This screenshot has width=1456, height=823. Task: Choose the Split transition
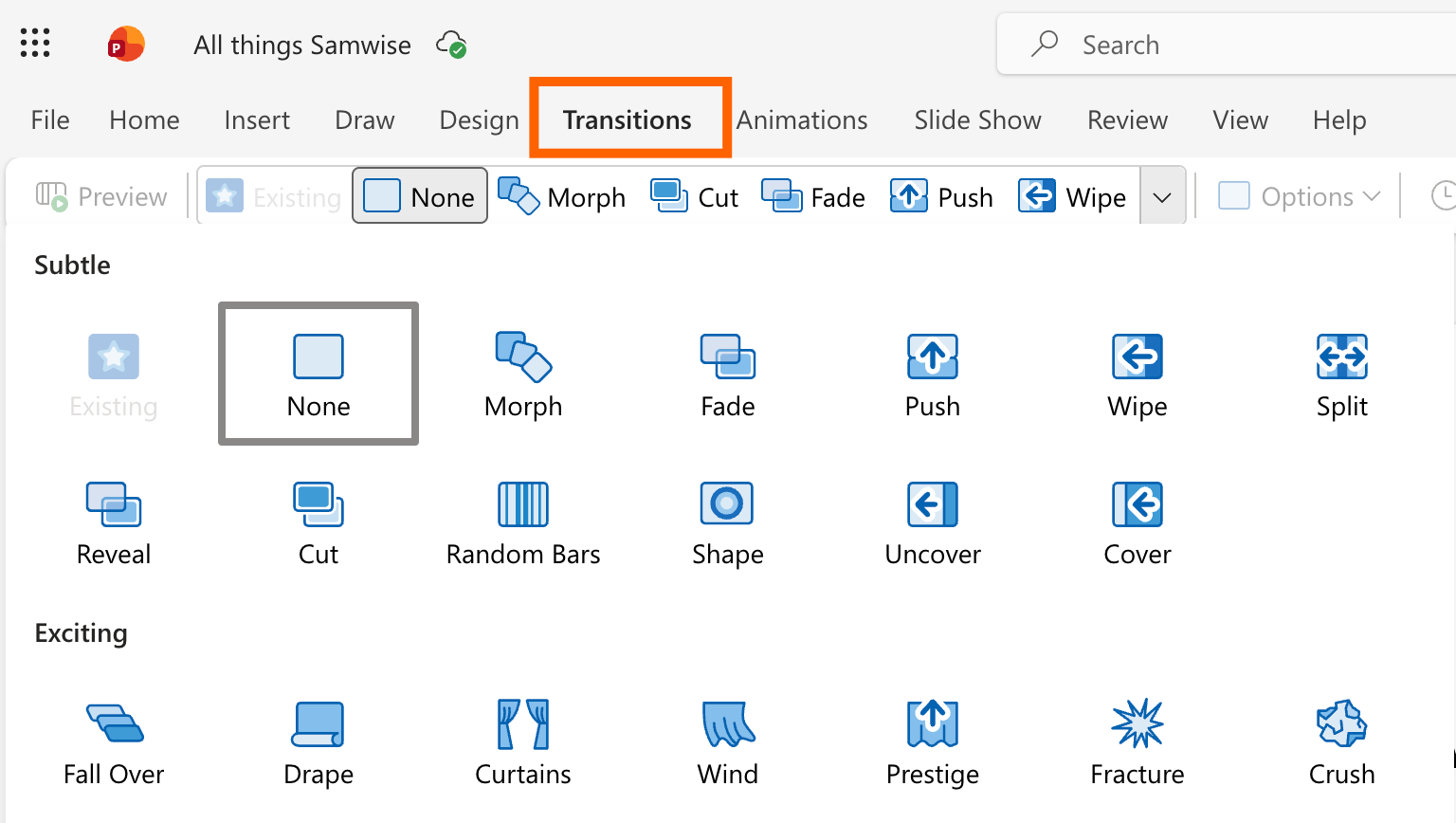[x=1342, y=375]
